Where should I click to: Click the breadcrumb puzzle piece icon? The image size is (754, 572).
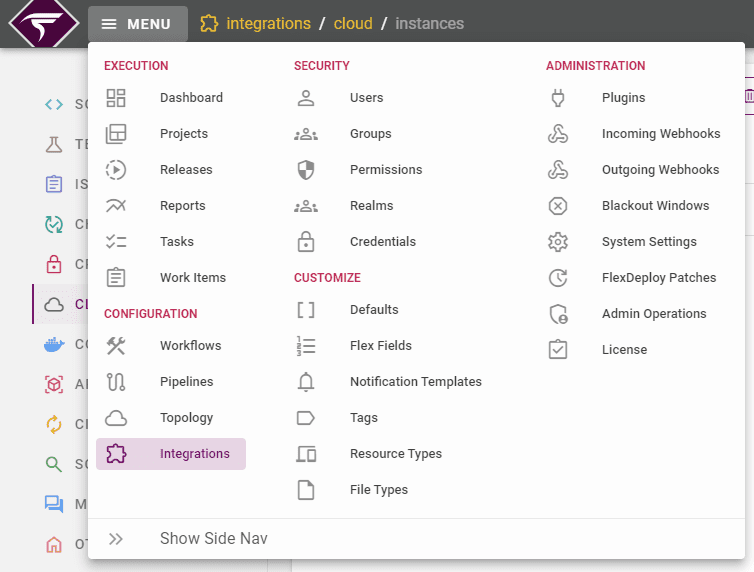coord(209,24)
